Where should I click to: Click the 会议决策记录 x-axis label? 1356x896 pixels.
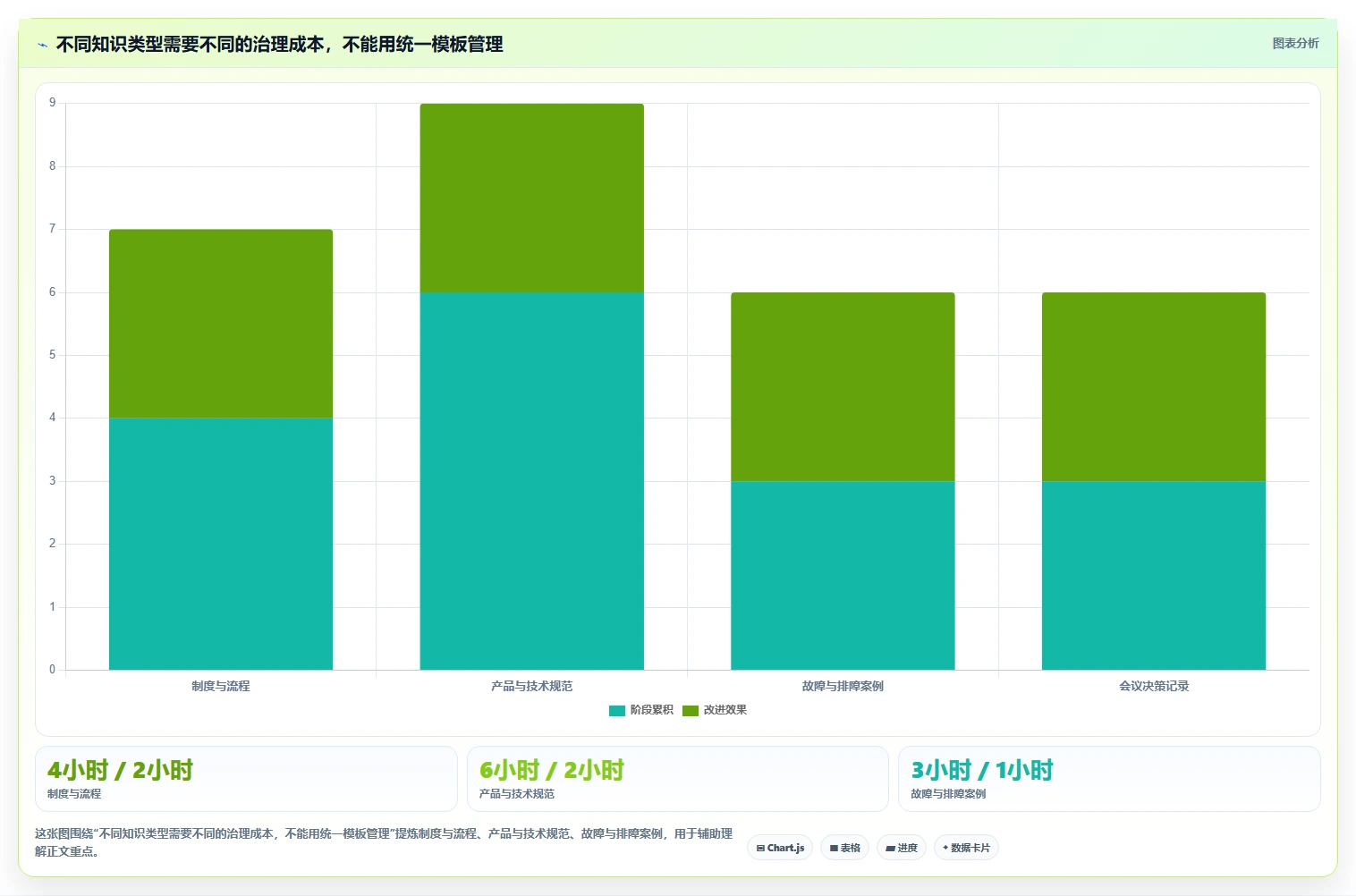1154,686
